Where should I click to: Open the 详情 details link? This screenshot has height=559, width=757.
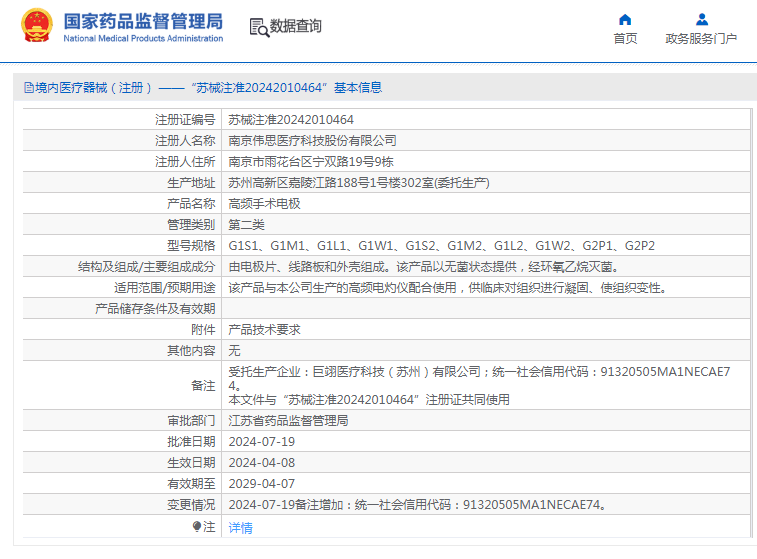[240, 528]
